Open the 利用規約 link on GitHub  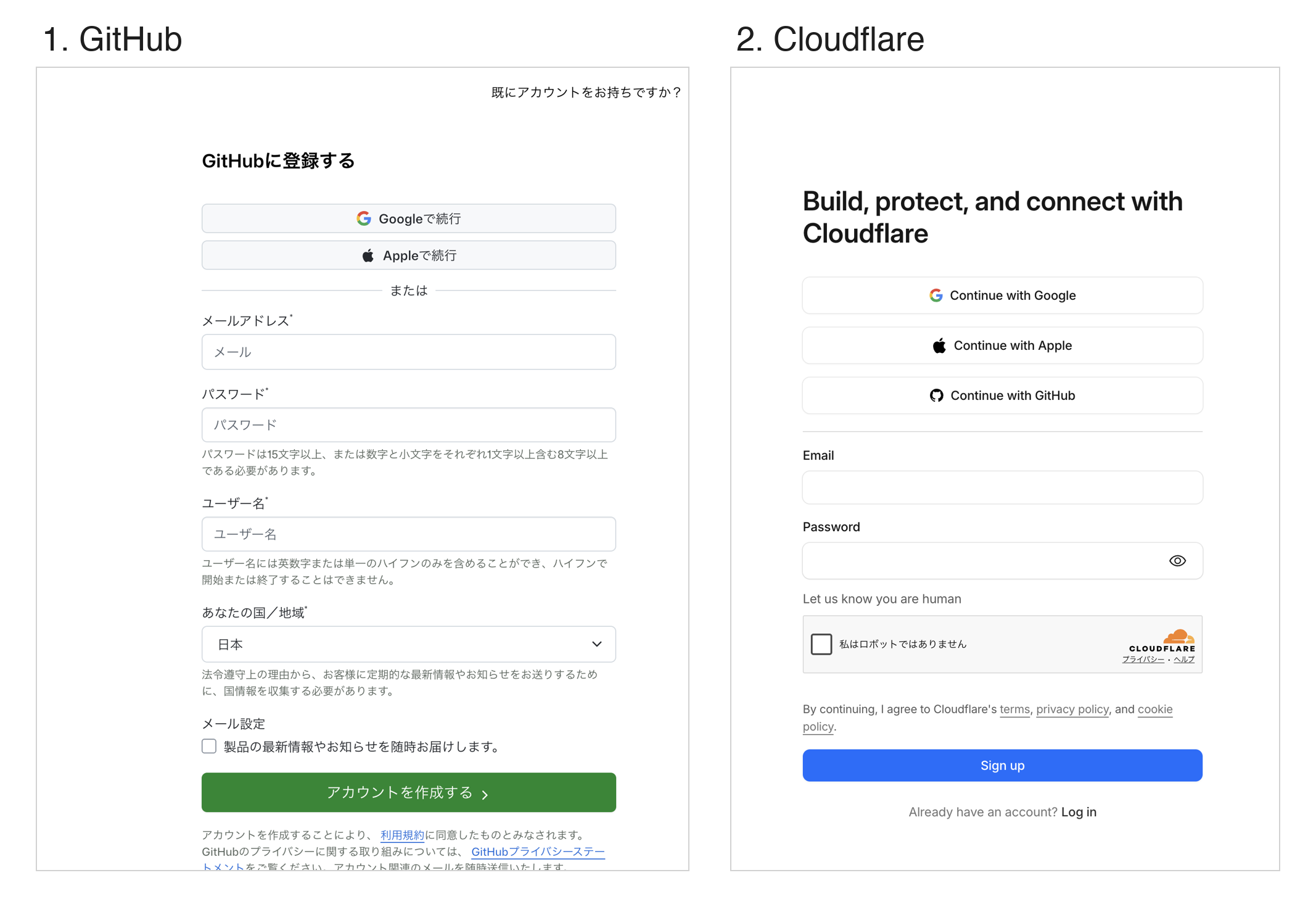point(402,835)
